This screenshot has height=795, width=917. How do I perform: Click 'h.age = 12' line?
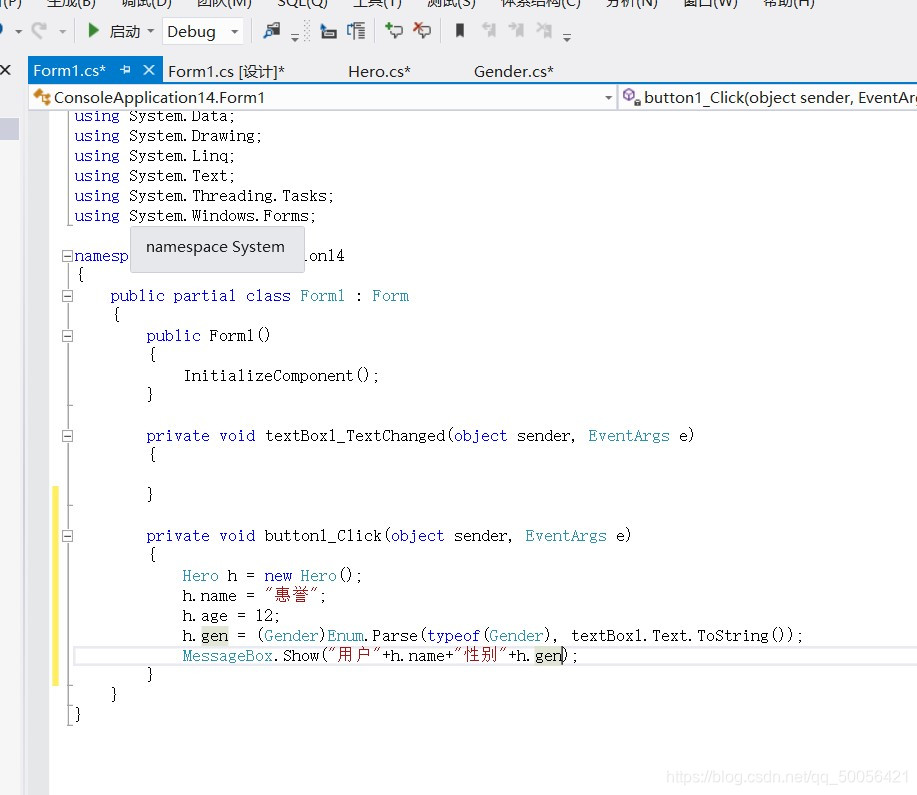(230, 616)
